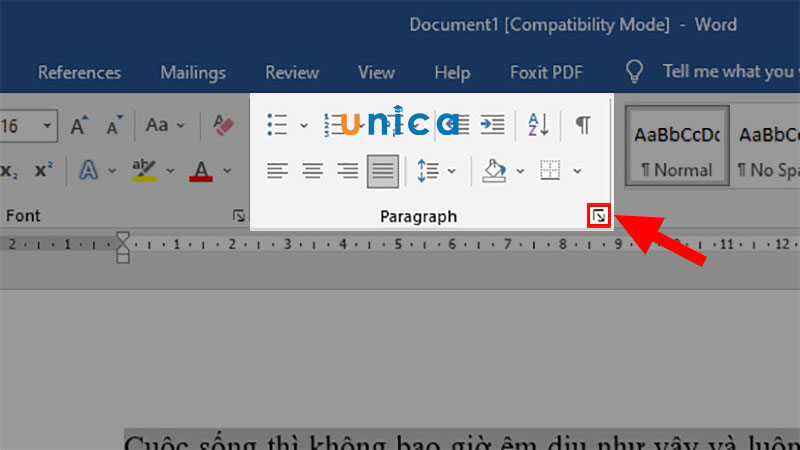The height and width of the screenshot is (450, 800).
Task: Align text left
Action: click(278, 170)
